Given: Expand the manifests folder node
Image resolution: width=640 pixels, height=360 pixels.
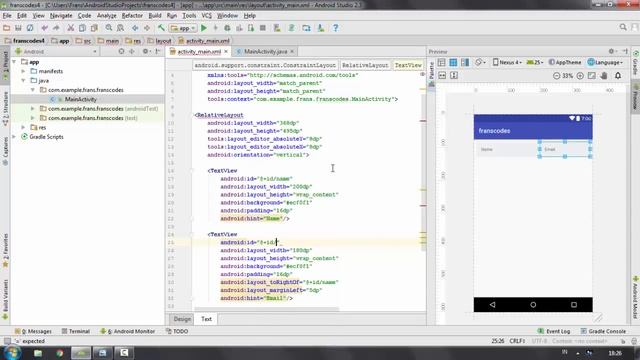Looking at the screenshot, I should (x=23, y=71).
